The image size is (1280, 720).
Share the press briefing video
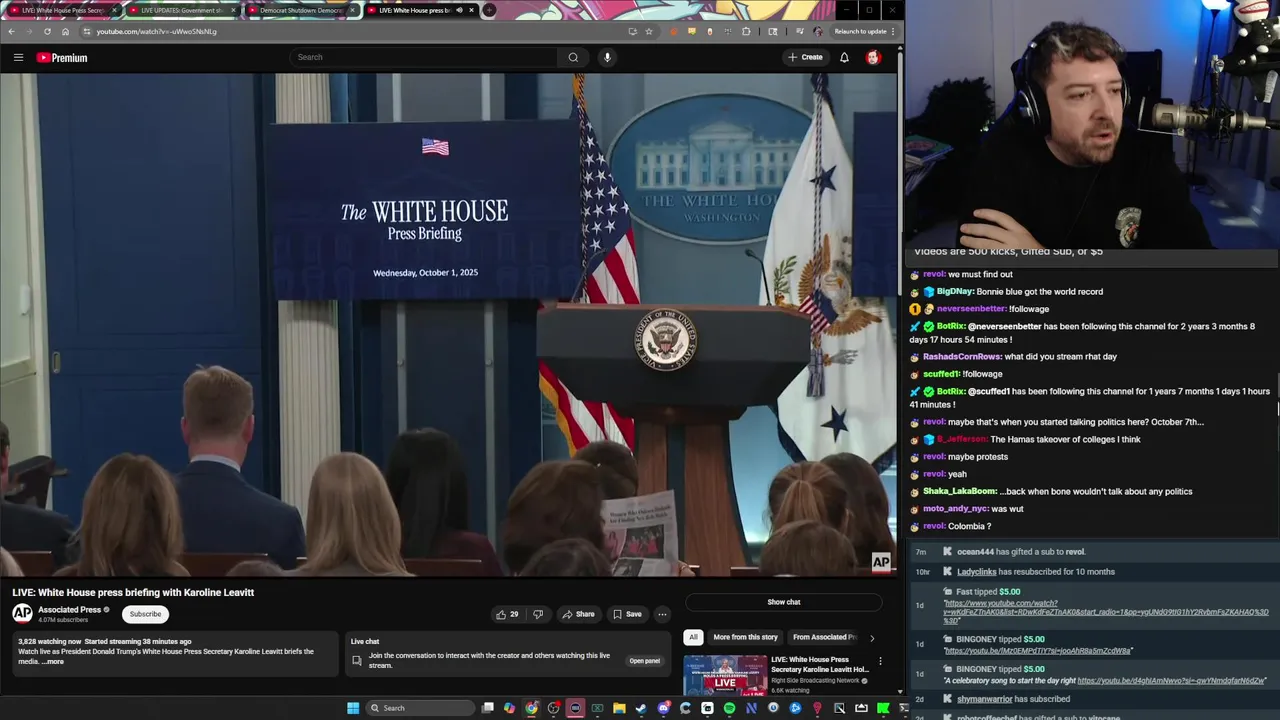coord(578,614)
